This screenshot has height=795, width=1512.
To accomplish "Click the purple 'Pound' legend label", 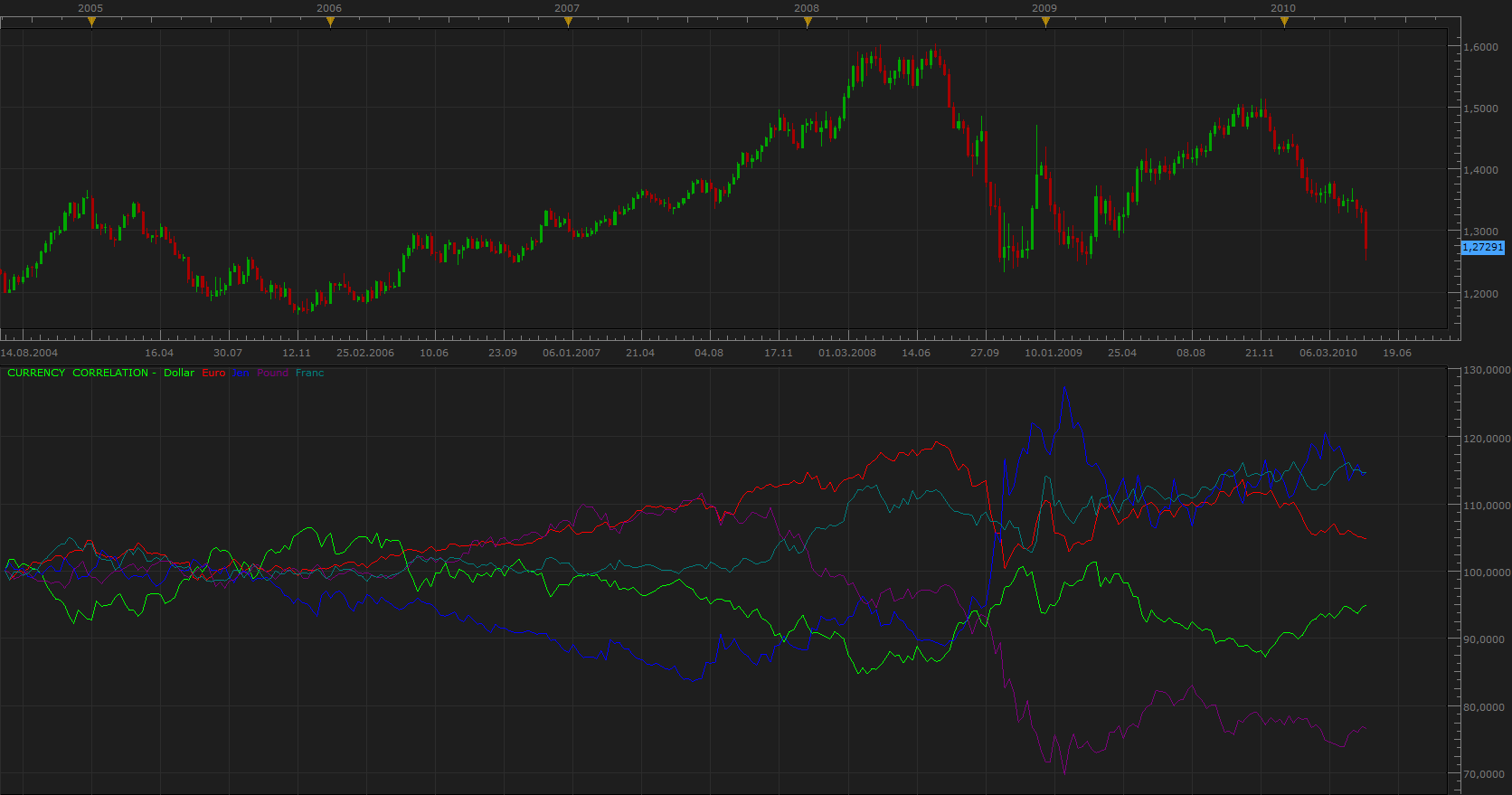I will 272,373.
